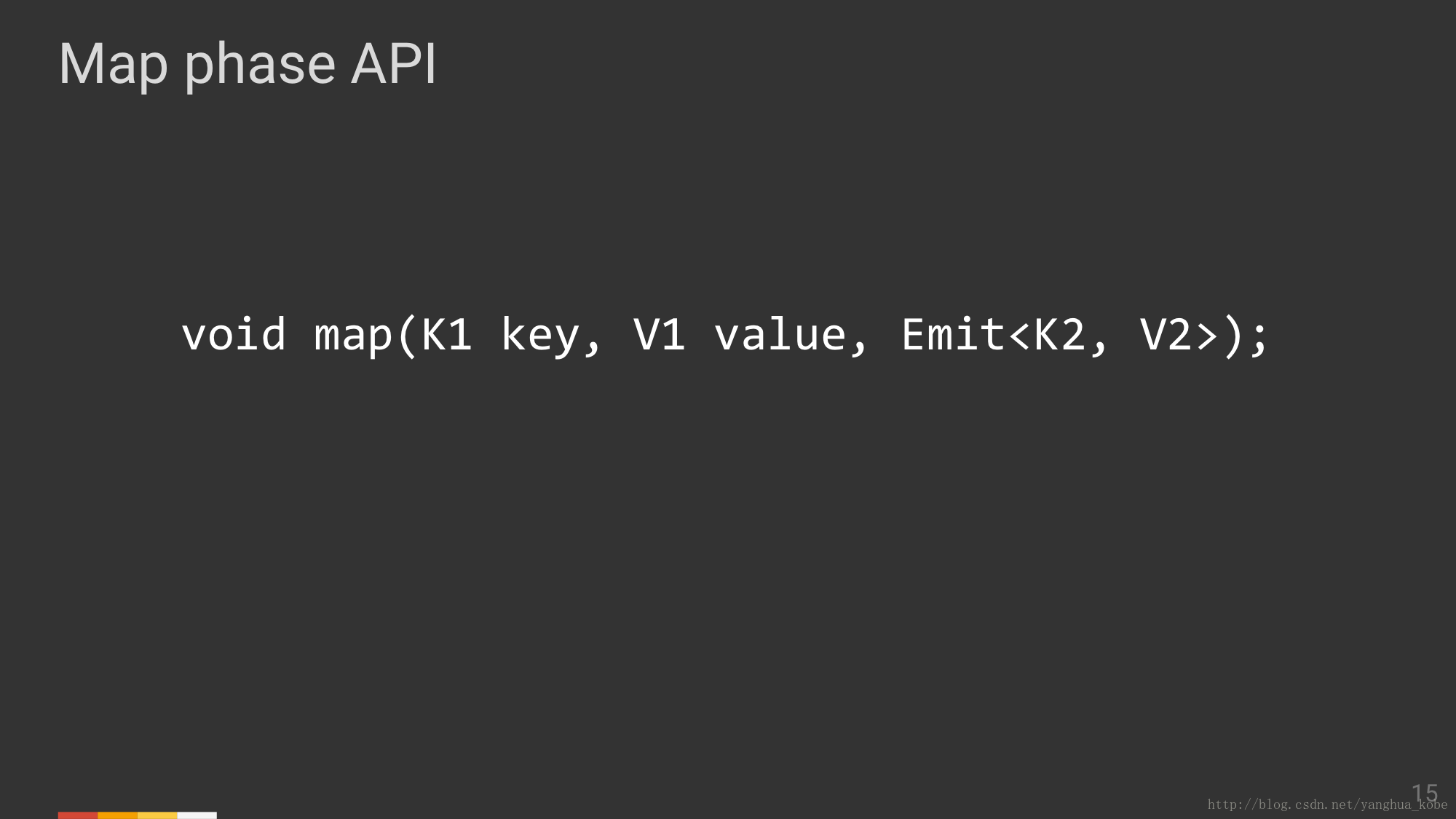Click the "value," argument name
Viewport: 1456px width, 819px height.
point(791,335)
